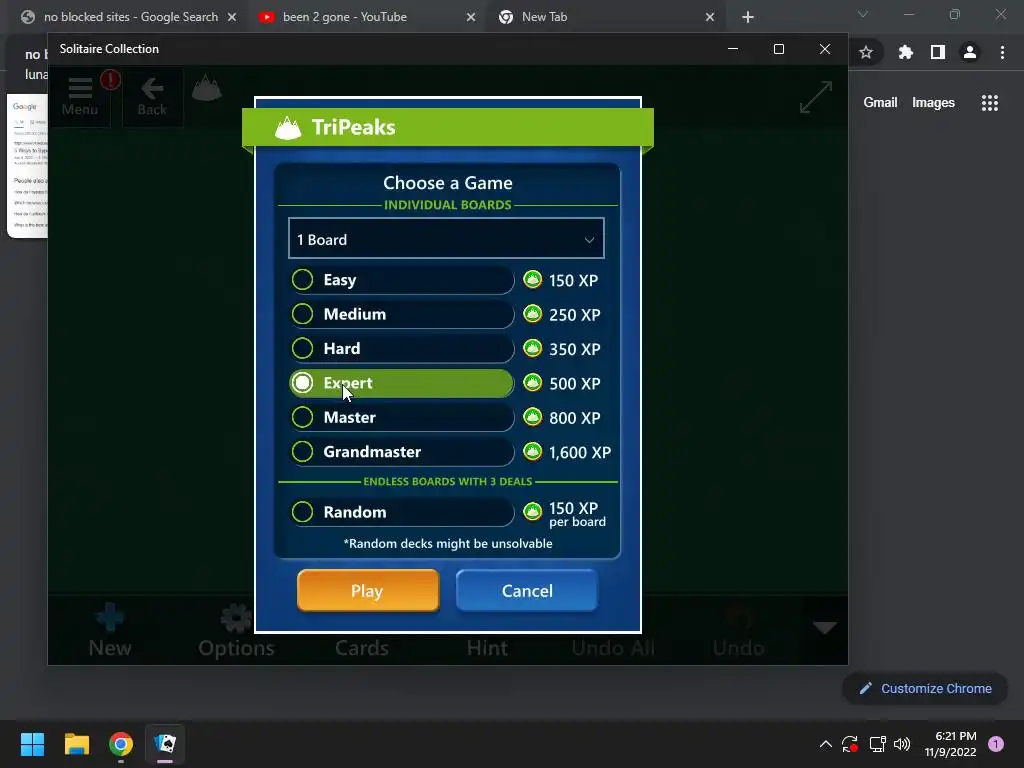This screenshot has height=768, width=1024.
Task: Click the network display tray icon
Action: point(877,744)
